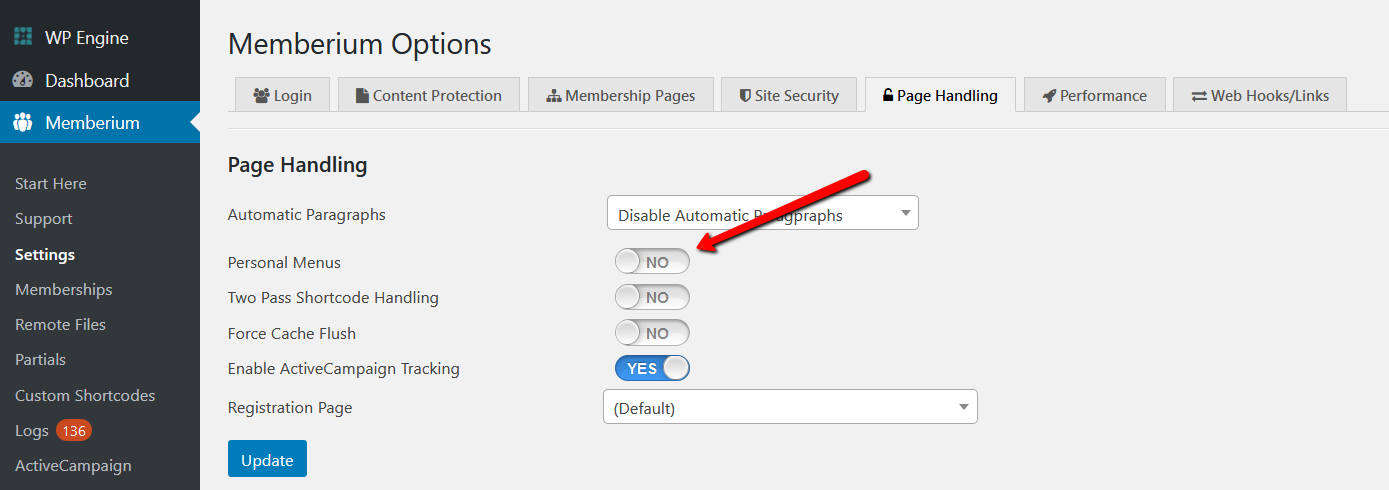Open the Memberships sidebar menu item
1389x490 pixels.
[64, 289]
